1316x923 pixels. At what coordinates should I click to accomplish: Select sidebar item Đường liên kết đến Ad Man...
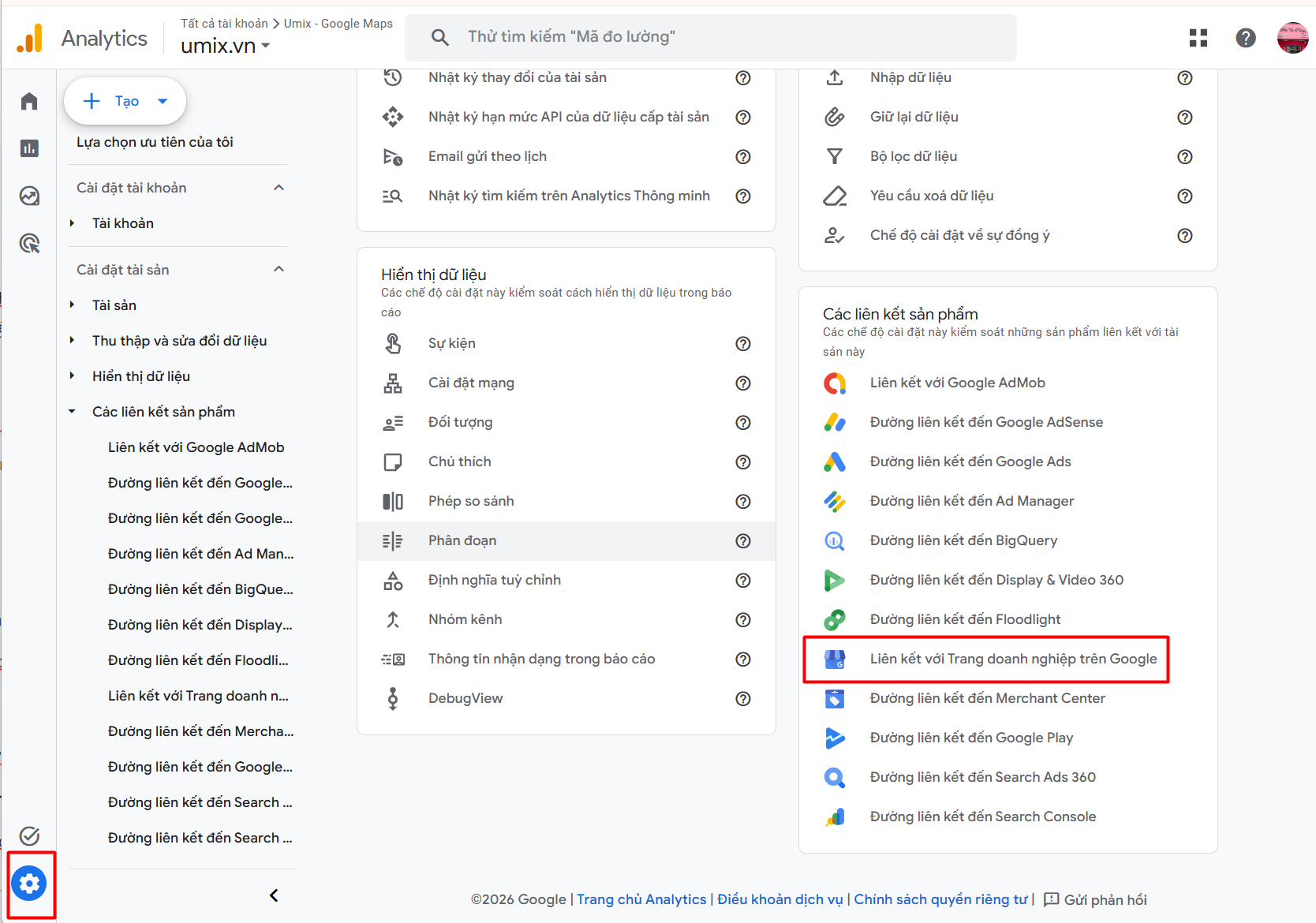200,554
